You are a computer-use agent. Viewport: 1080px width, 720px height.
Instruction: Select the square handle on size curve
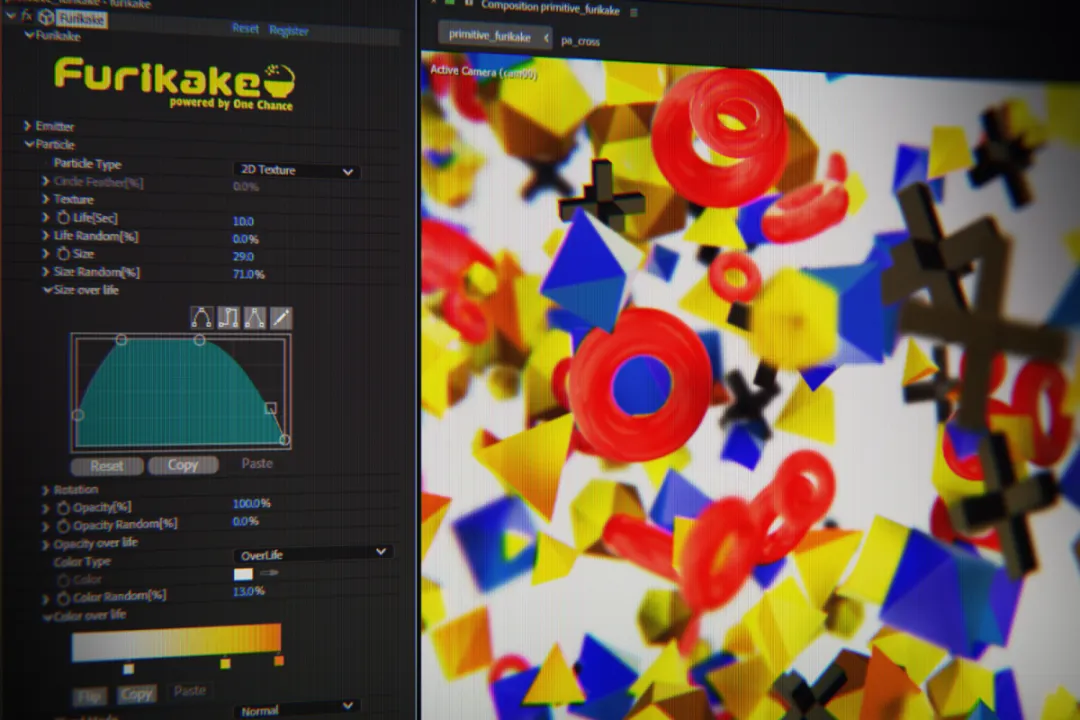271,408
